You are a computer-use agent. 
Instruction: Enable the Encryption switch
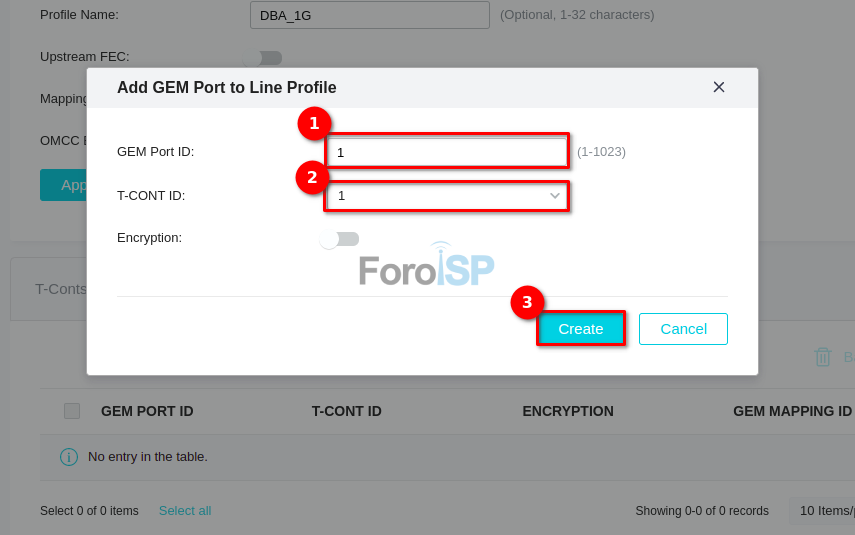(339, 239)
